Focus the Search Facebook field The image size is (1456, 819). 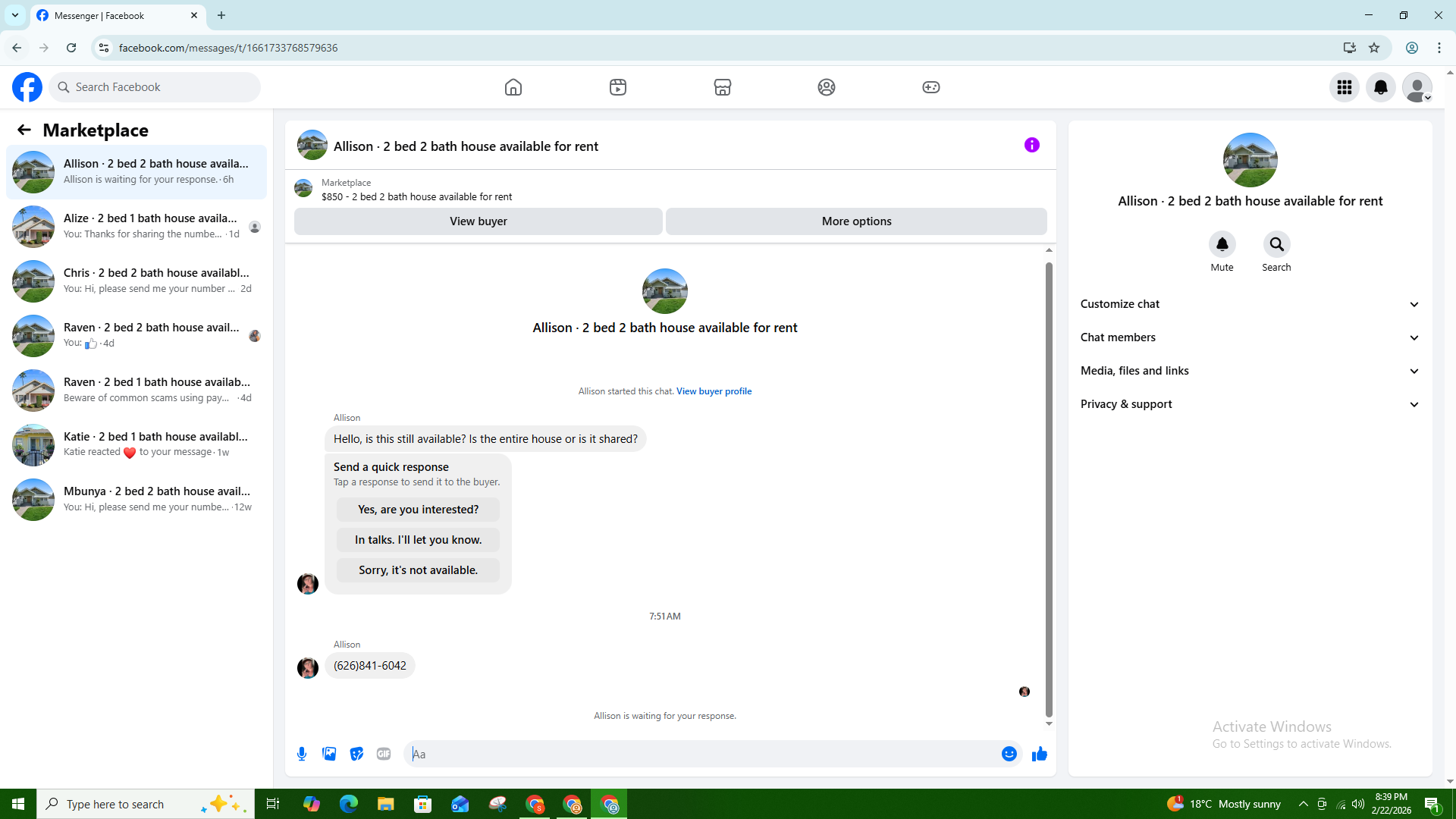155,87
